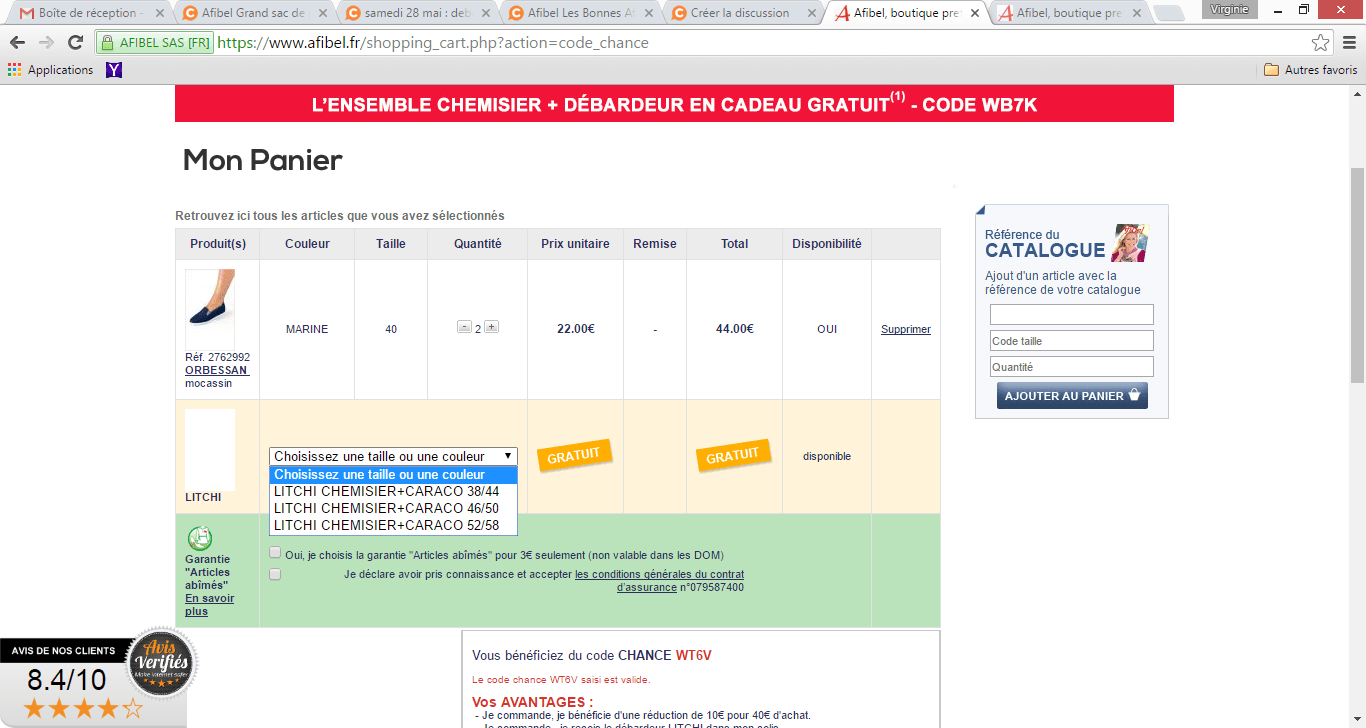Click the Avis Vérifiés badge
Image resolution: width=1366 pixels, height=728 pixels.
pyautogui.click(x=162, y=661)
